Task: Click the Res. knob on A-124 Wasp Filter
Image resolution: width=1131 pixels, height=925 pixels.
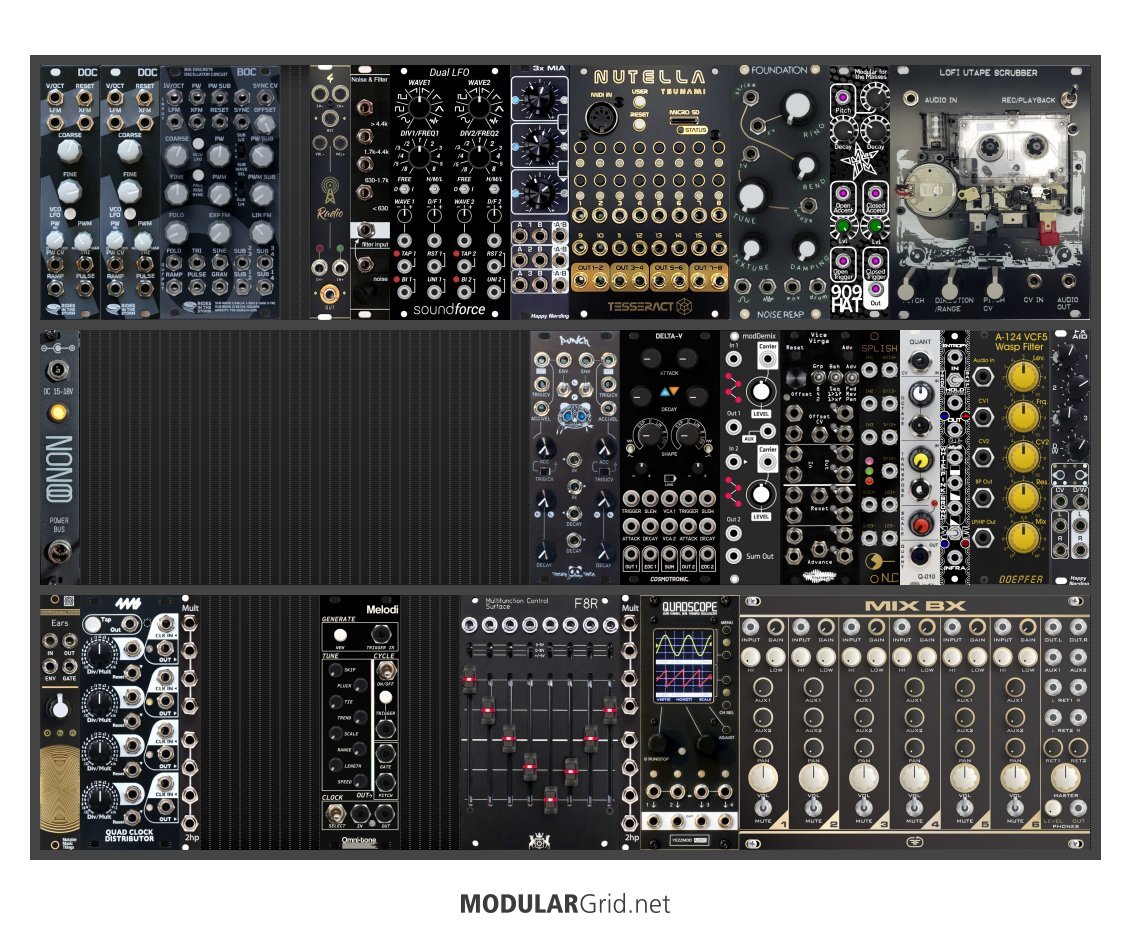Action: point(1023,498)
